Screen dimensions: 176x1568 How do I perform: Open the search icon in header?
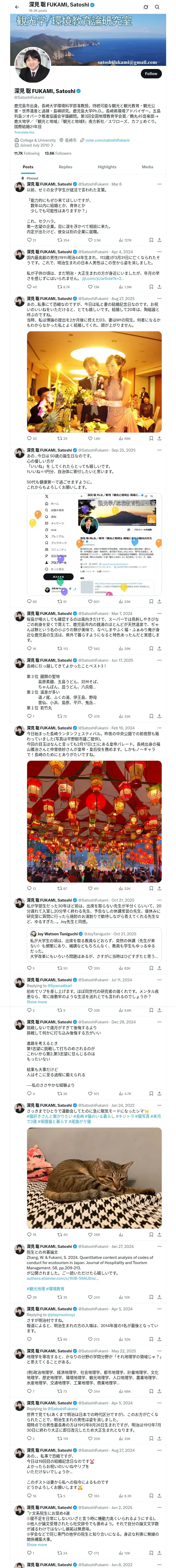point(157,7)
